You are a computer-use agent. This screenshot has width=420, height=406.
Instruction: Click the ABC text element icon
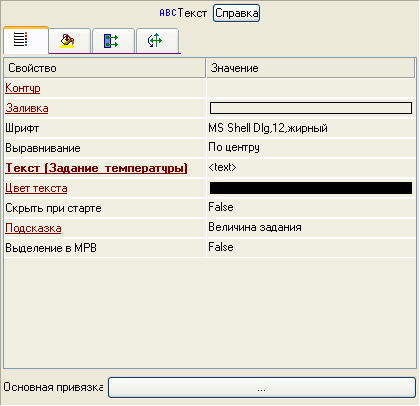(168, 13)
